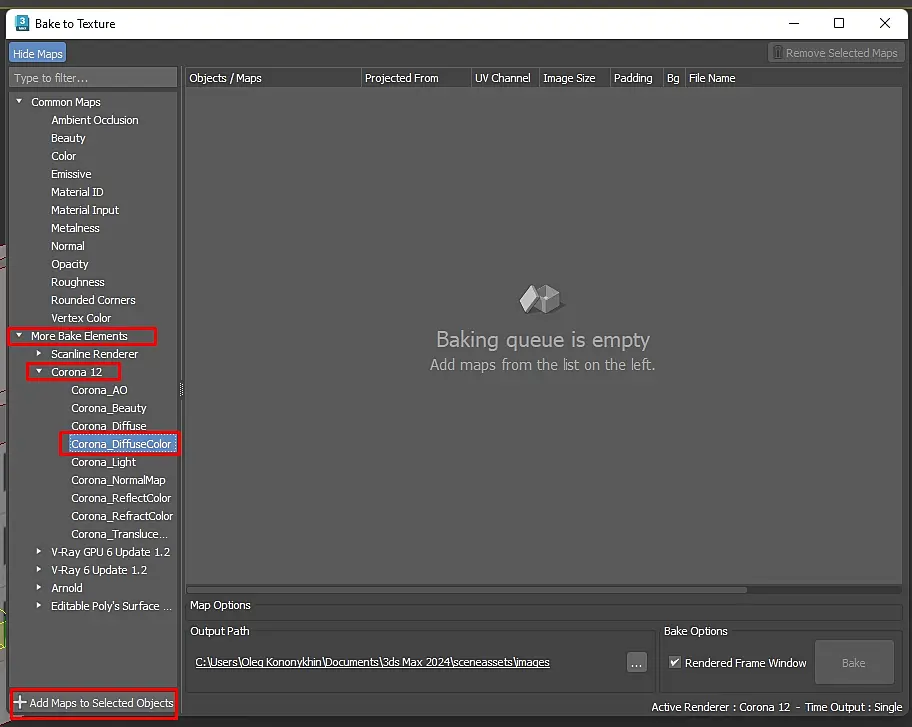
Task: Select the Rounded Corners map
Action: pos(93,300)
